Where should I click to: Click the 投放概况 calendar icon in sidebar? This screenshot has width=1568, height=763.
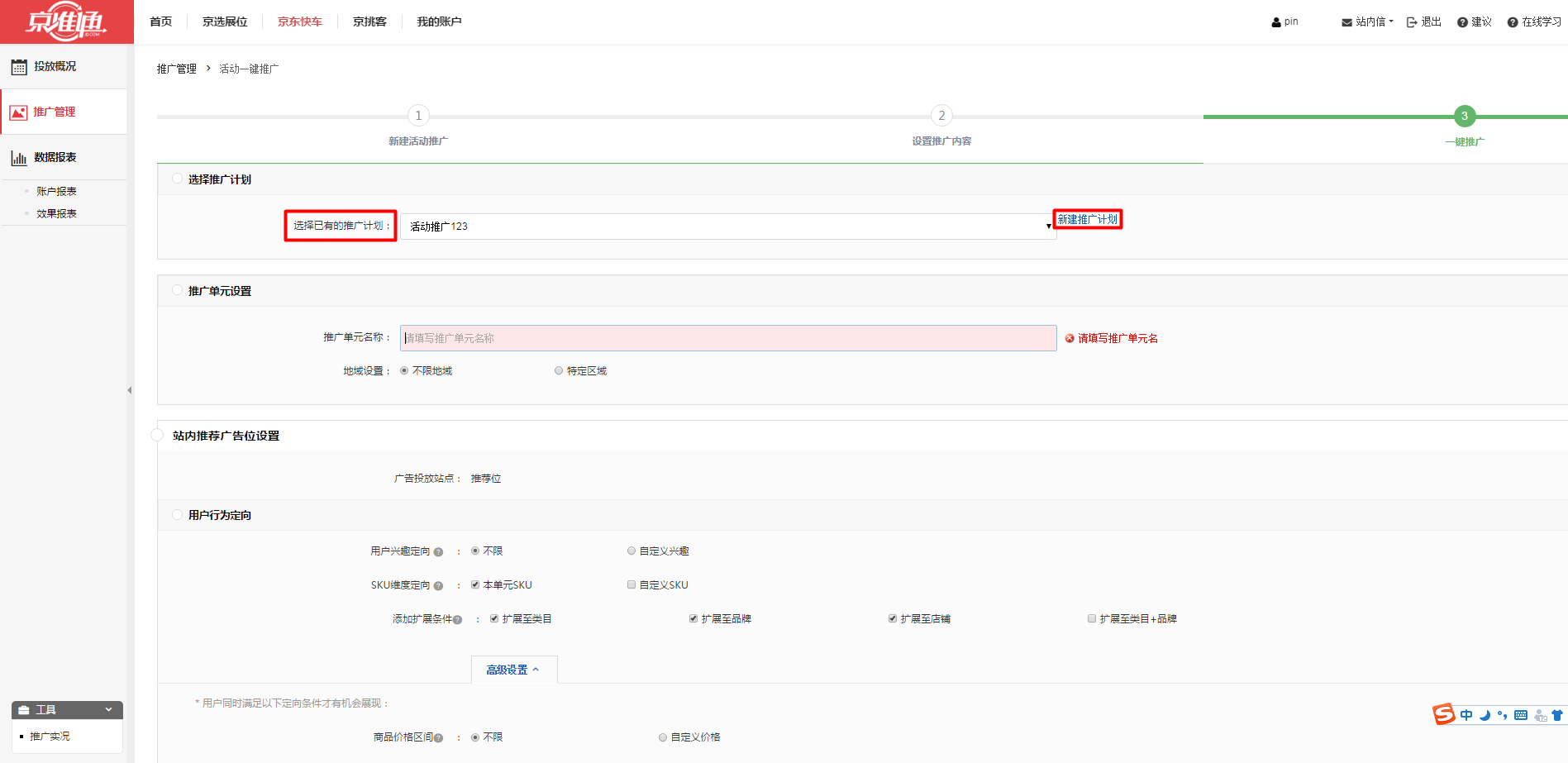18,67
